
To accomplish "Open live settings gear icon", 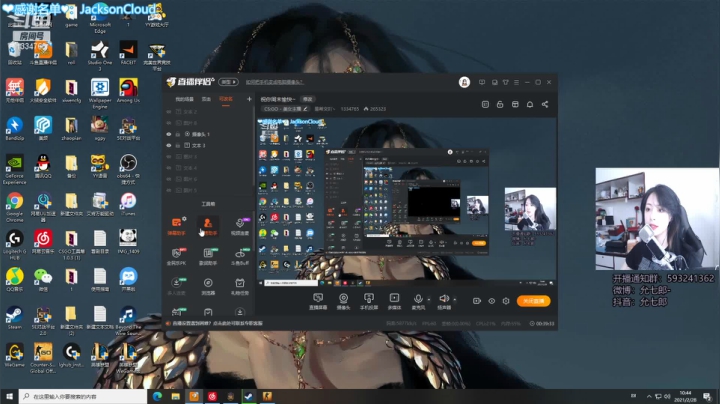I will point(506,301).
